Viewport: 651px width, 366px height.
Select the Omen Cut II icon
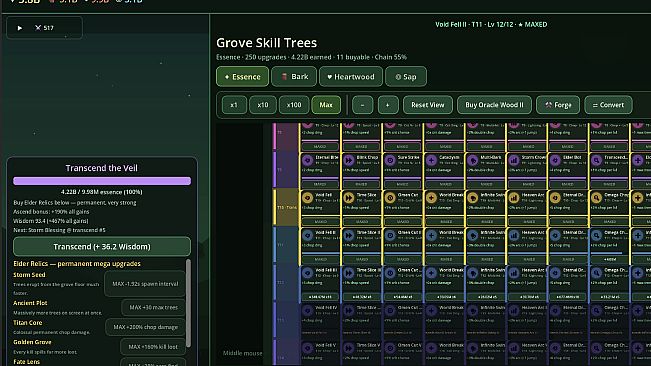coord(390,236)
